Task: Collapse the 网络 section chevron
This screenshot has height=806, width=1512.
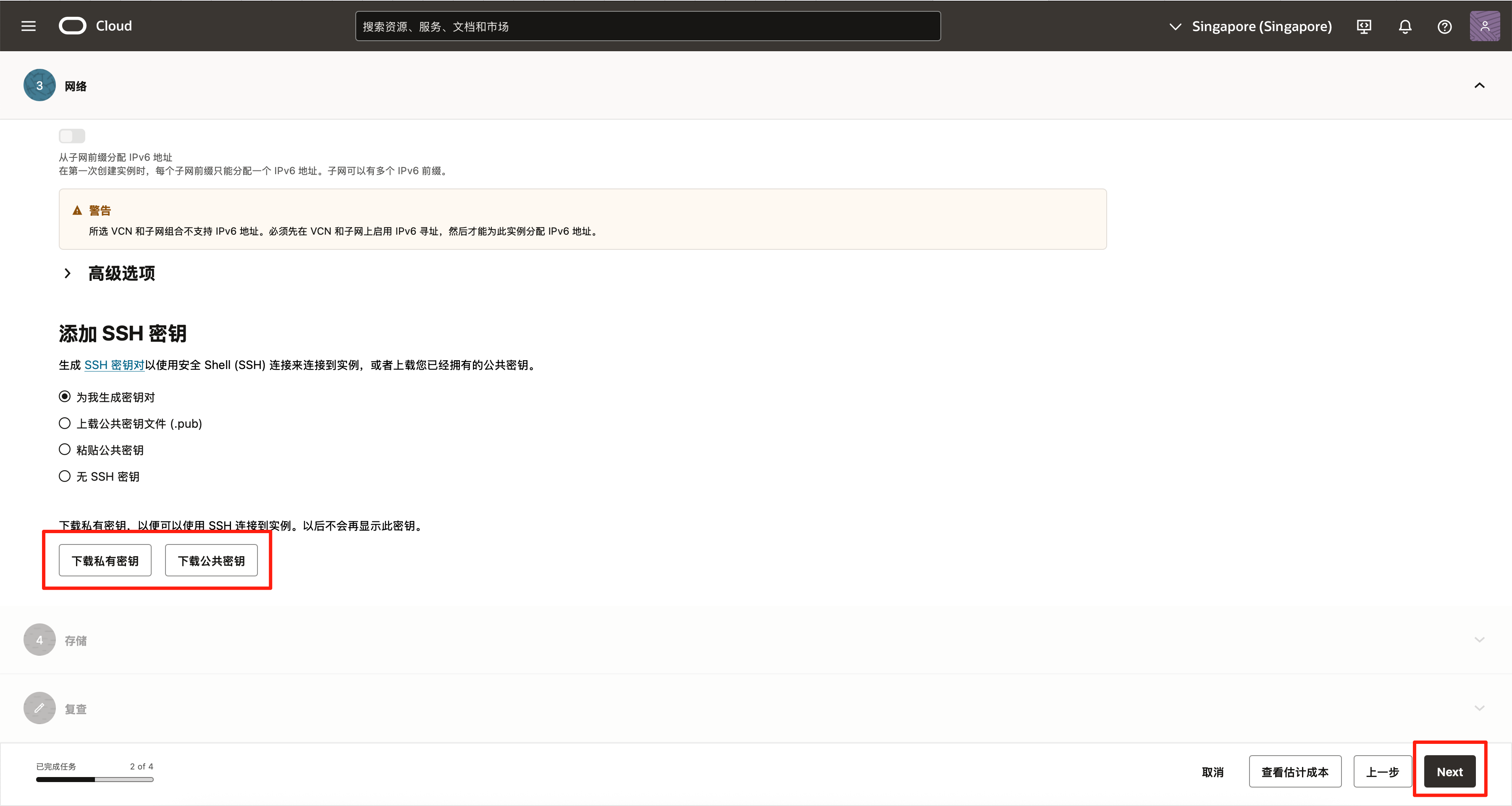Action: 1479,86
